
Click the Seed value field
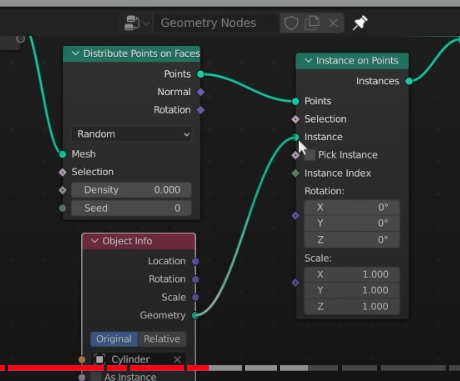click(131, 208)
